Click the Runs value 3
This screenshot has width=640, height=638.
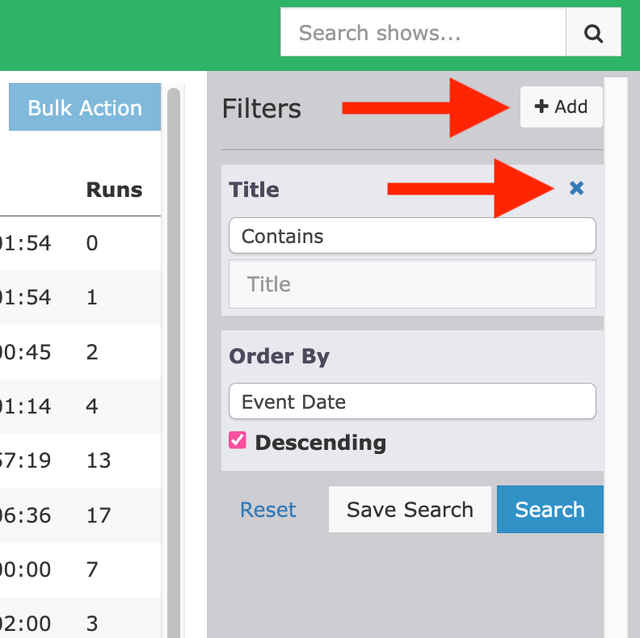[92, 624]
